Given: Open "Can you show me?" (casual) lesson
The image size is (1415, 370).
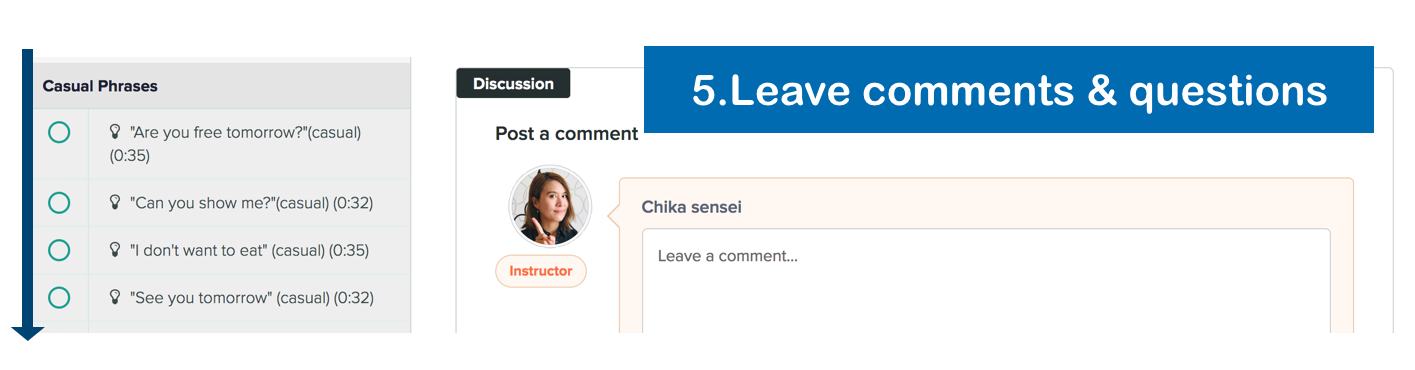Looking at the screenshot, I should coord(251,203).
